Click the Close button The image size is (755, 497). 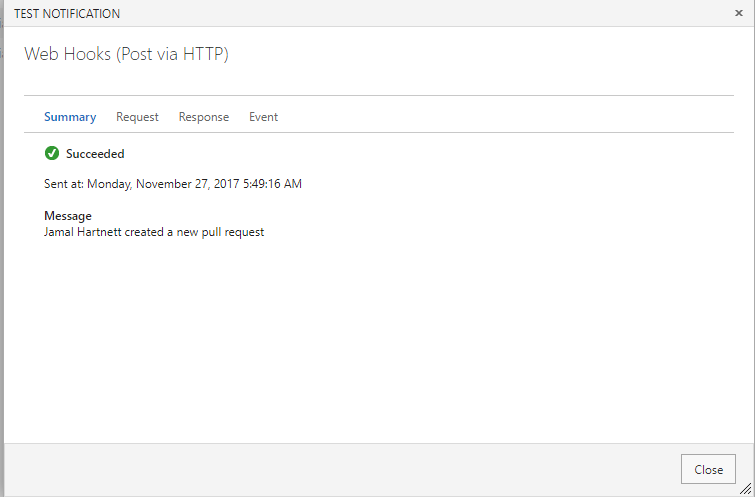[708, 469]
